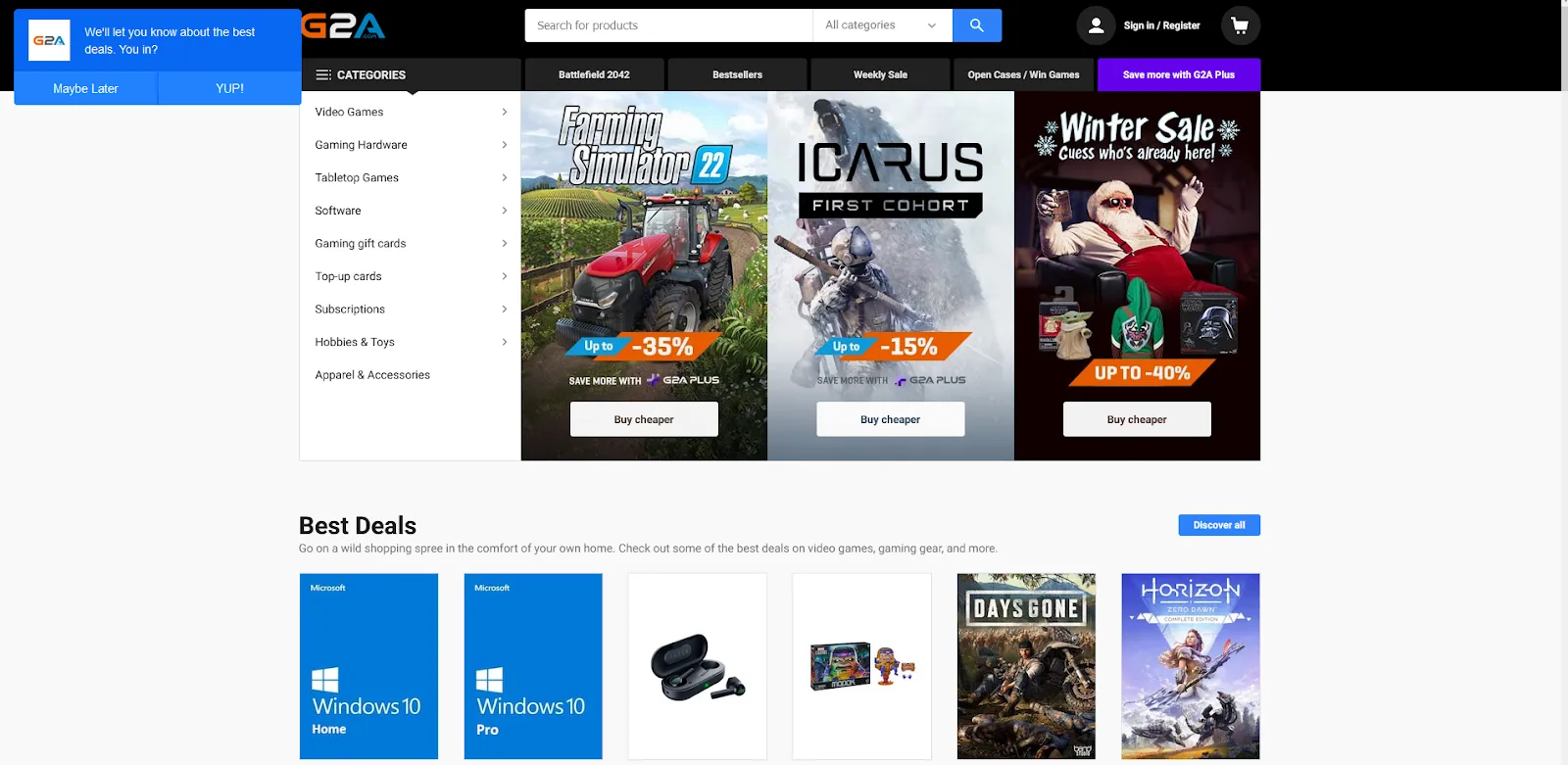
Task: Buy cheaper on Winter Sale banner
Action: click(x=1137, y=419)
